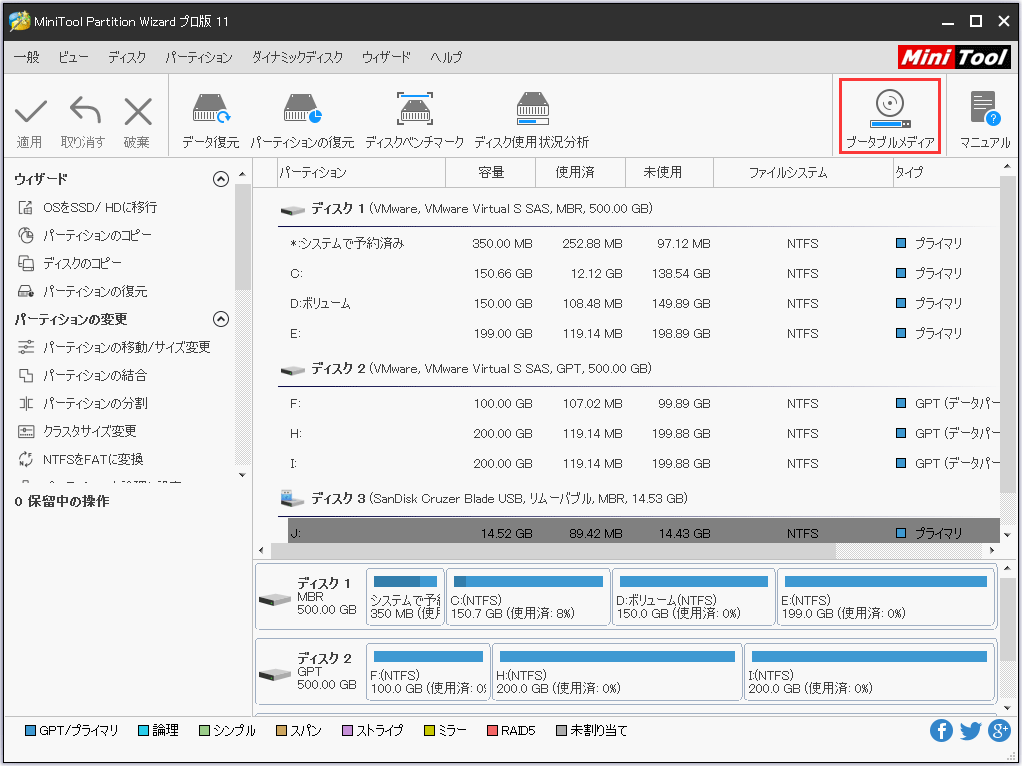The height and width of the screenshot is (766, 1022).
Task: Select Copy Disk (ディスクのコピー) in sidebar
Action: coord(82,263)
